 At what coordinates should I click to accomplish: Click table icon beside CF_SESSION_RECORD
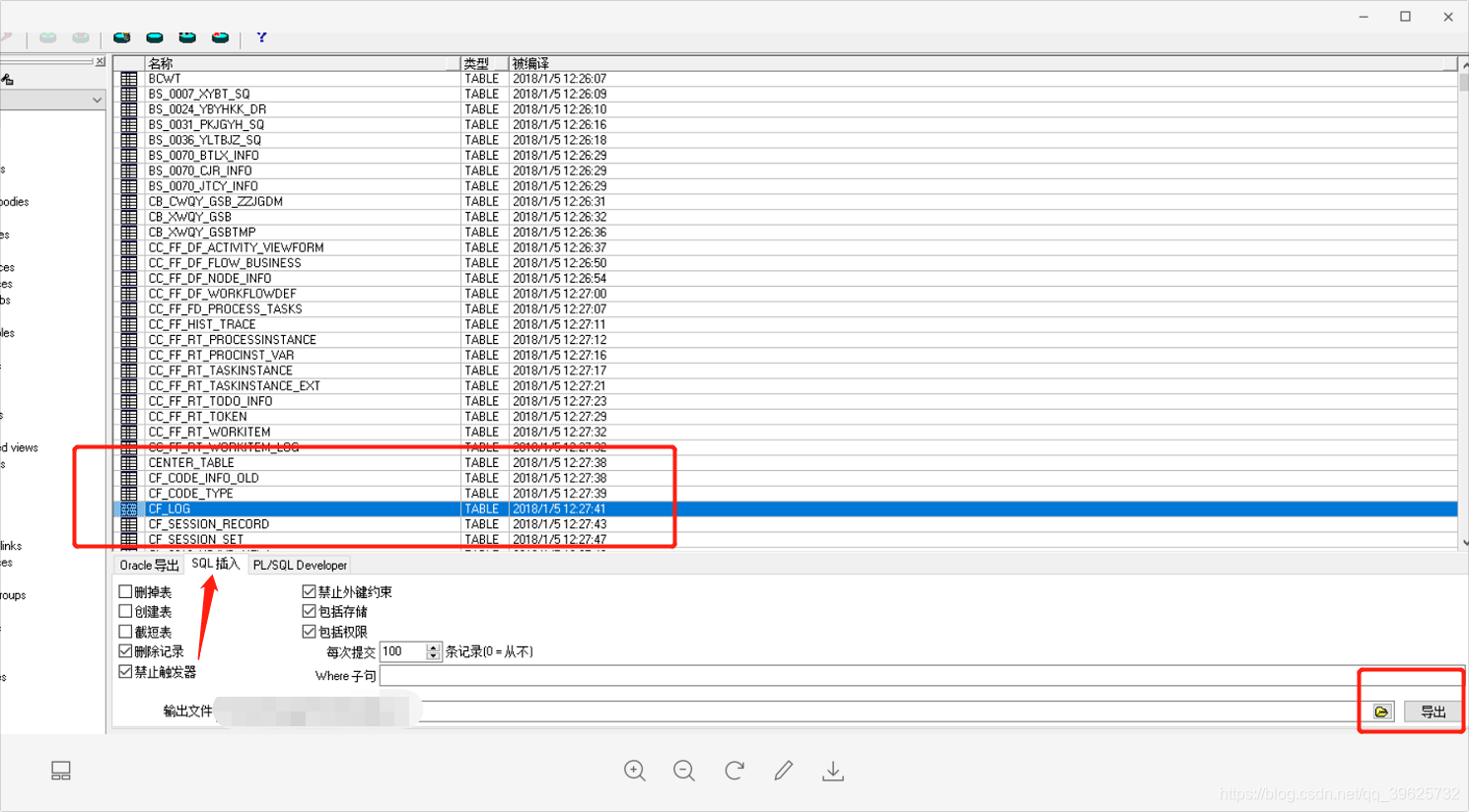pyautogui.click(x=129, y=524)
